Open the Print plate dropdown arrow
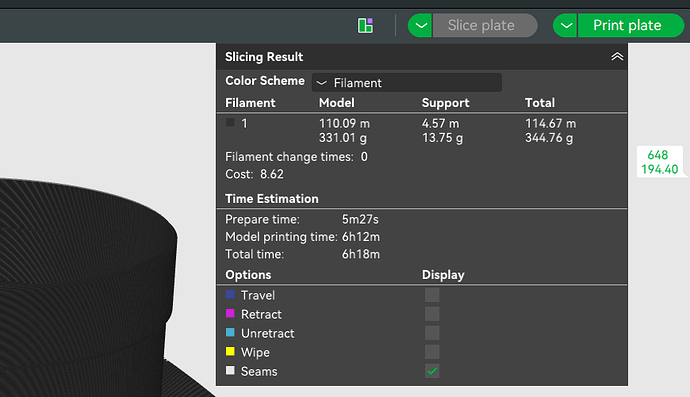Image resolution: width=690 pixels, height=397 pixels. [565, 26]
